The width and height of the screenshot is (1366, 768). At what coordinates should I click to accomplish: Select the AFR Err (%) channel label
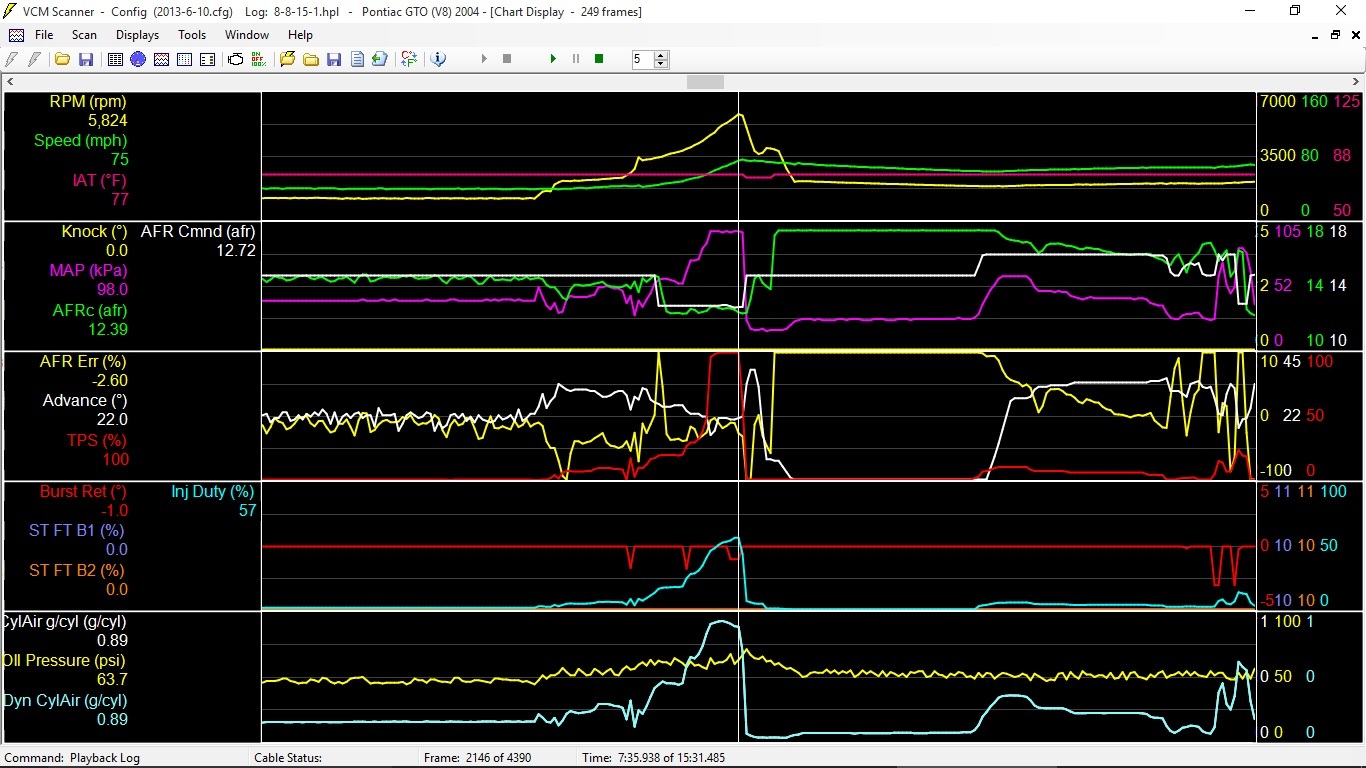point(84,361)
